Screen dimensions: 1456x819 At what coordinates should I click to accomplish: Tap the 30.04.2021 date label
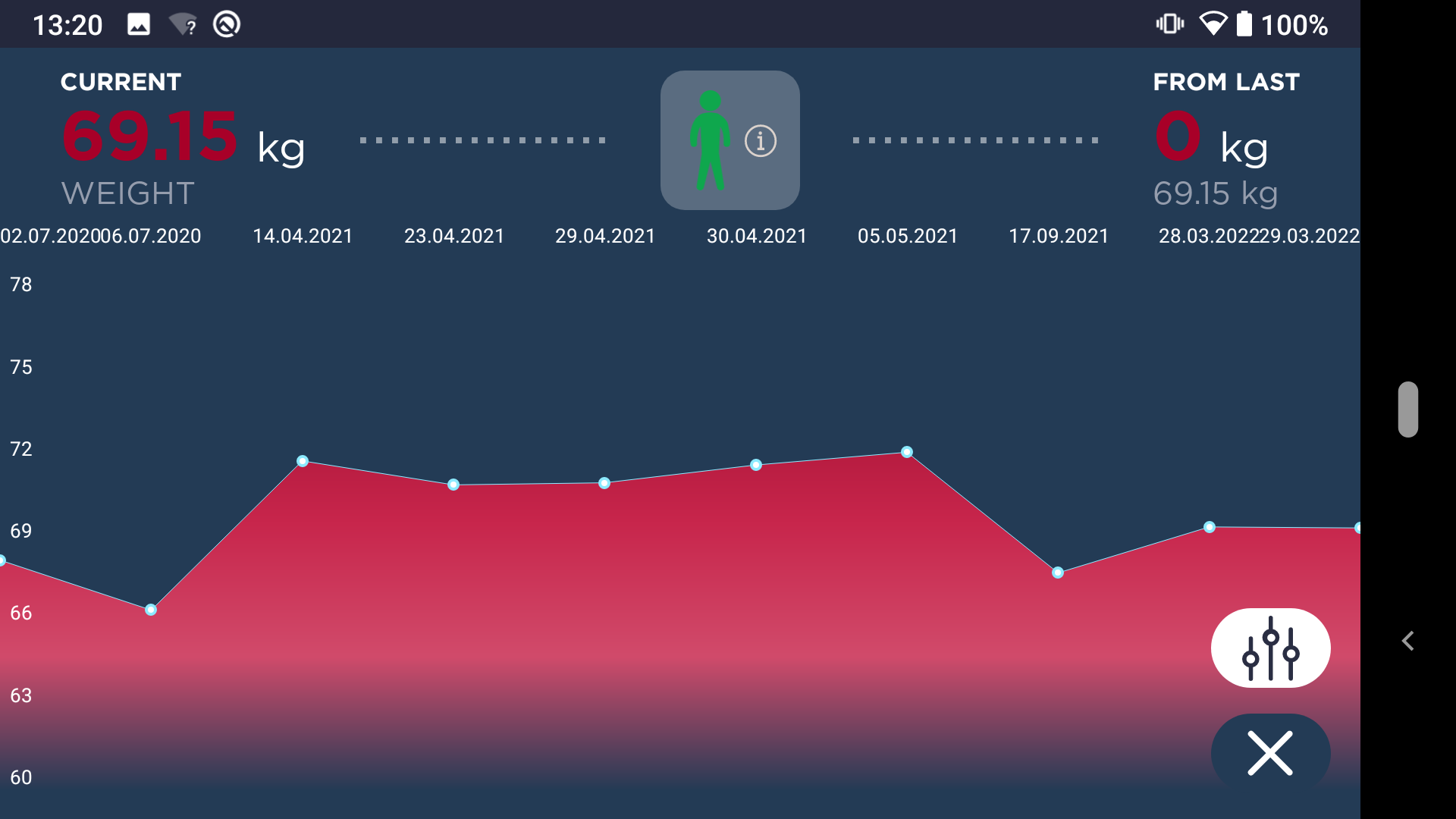tap(757, 237)
